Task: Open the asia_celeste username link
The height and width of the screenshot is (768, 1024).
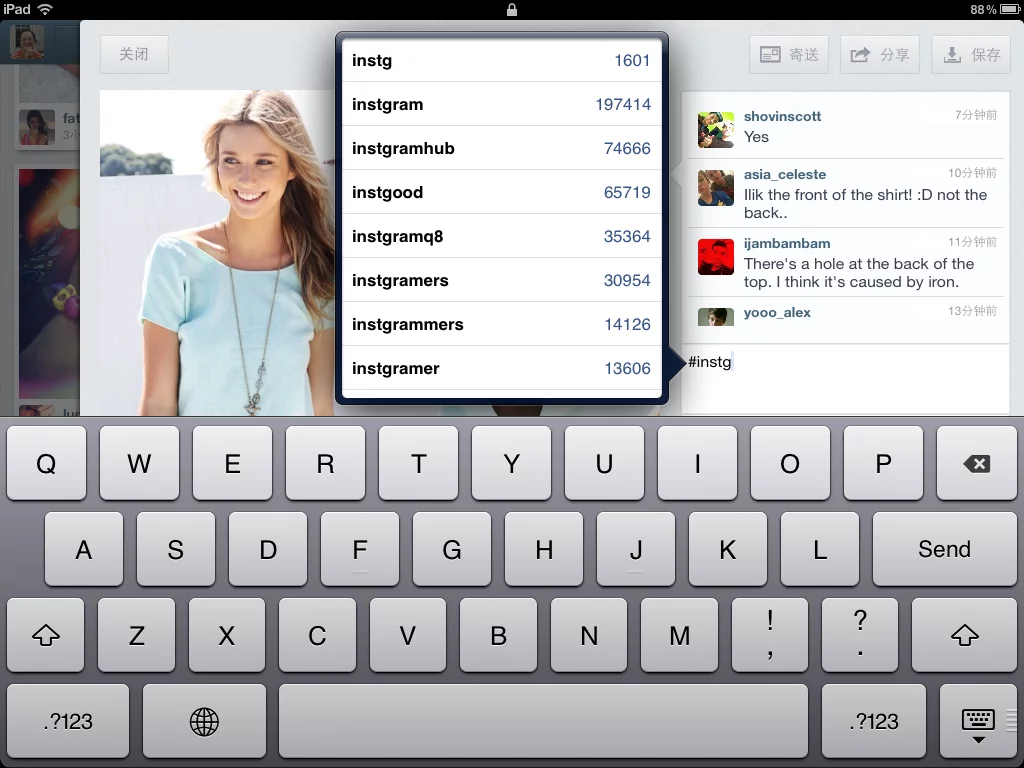Action: click(x=785, y=174)
